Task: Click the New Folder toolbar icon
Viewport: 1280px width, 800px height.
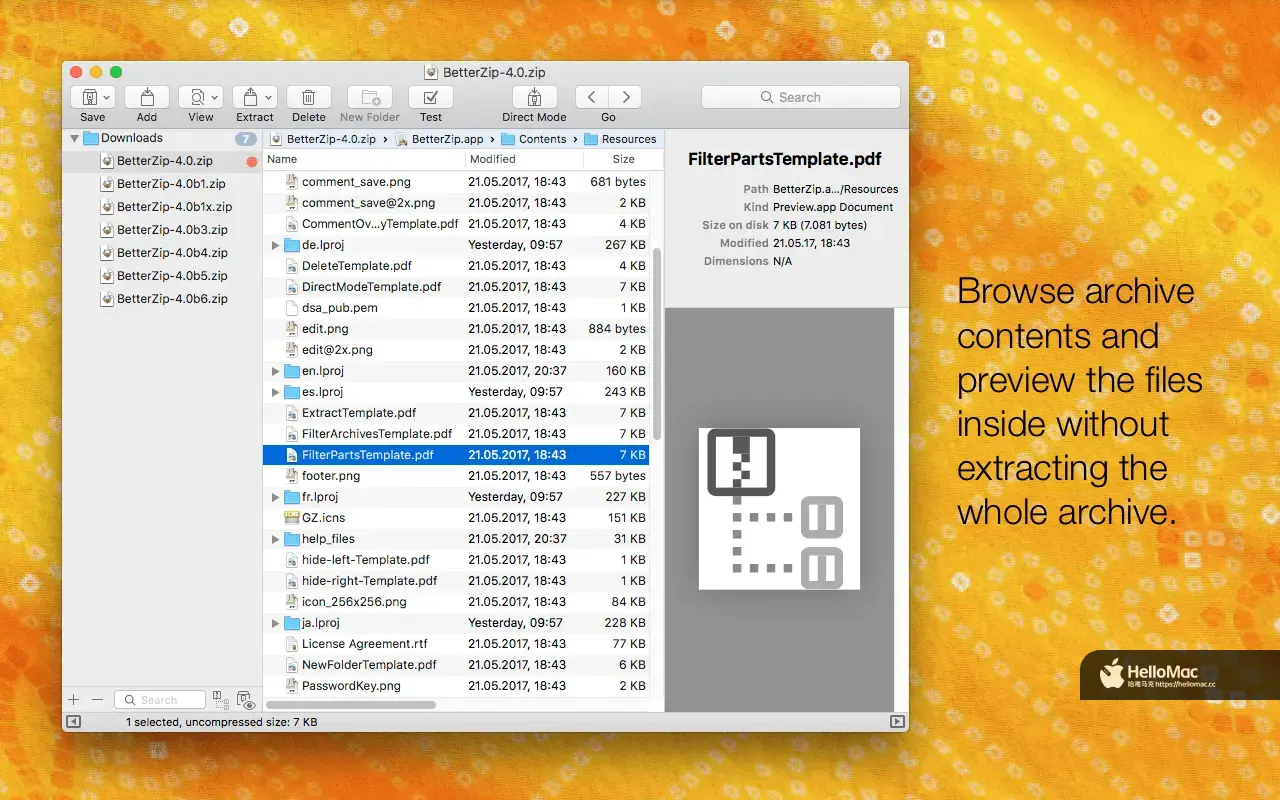Action: (370, 97)
